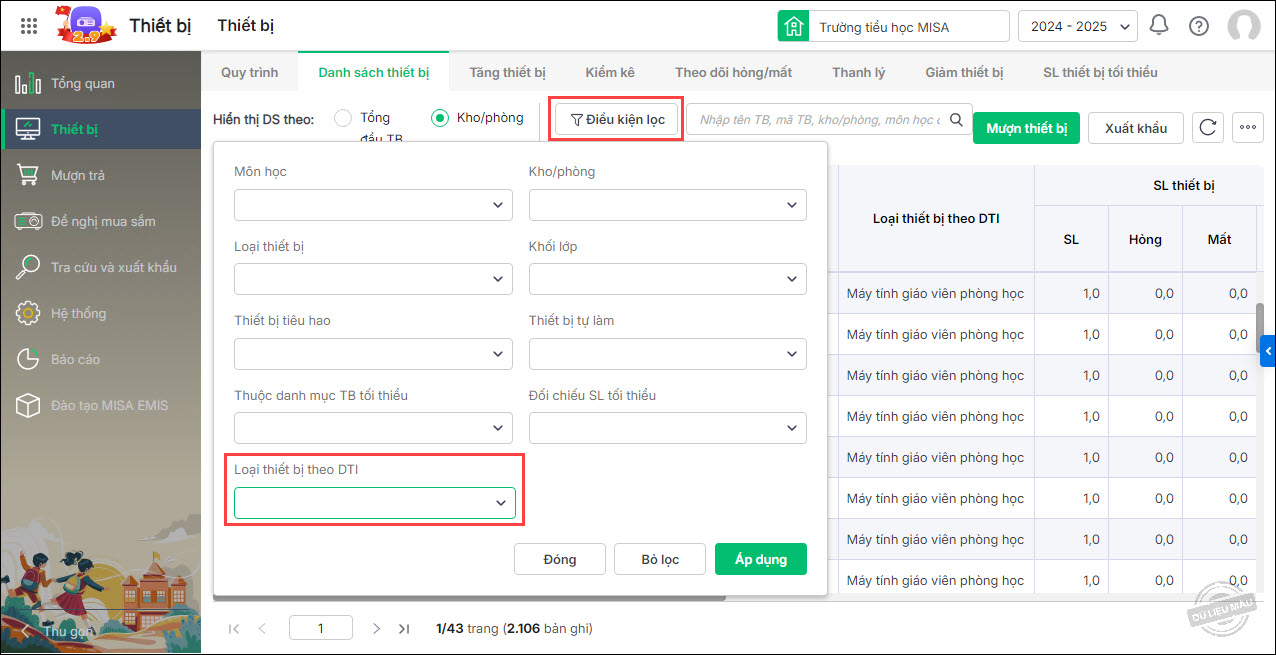
Task: Go to the last page arrow icon
Action: coord(404,629)
